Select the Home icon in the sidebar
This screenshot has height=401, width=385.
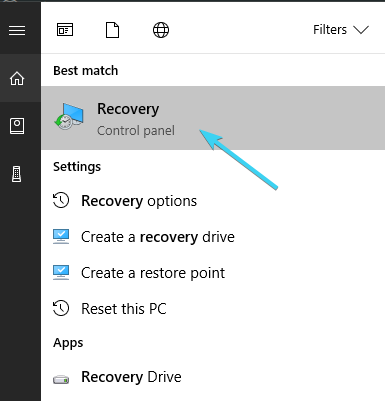coord(17,79)
